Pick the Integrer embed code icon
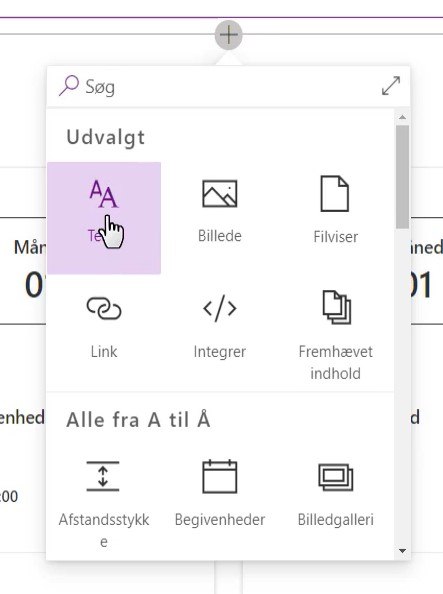The image size is (443, 594). [x=220, y=308]
